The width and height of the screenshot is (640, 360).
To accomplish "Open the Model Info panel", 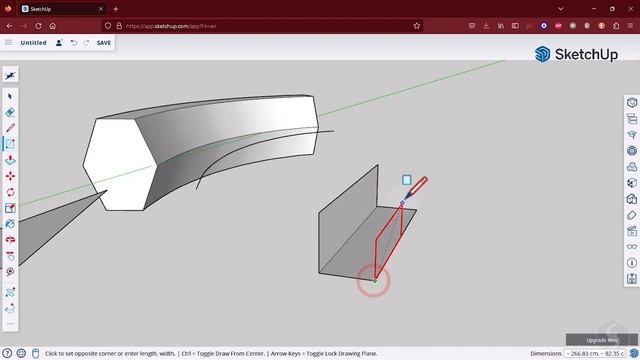I will (x=632, y=263).
